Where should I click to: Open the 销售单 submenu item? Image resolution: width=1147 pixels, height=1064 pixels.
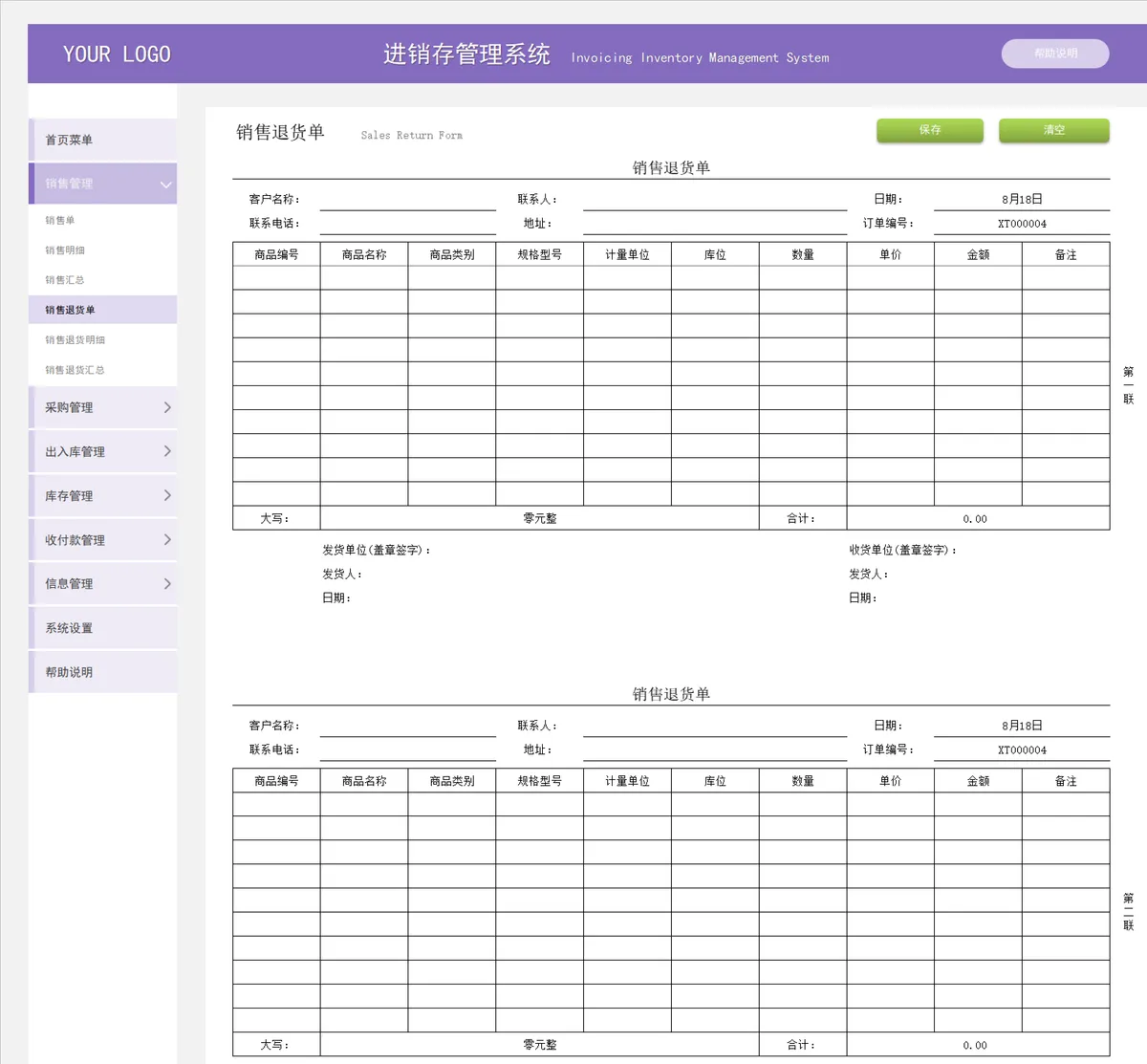(59, 220)
